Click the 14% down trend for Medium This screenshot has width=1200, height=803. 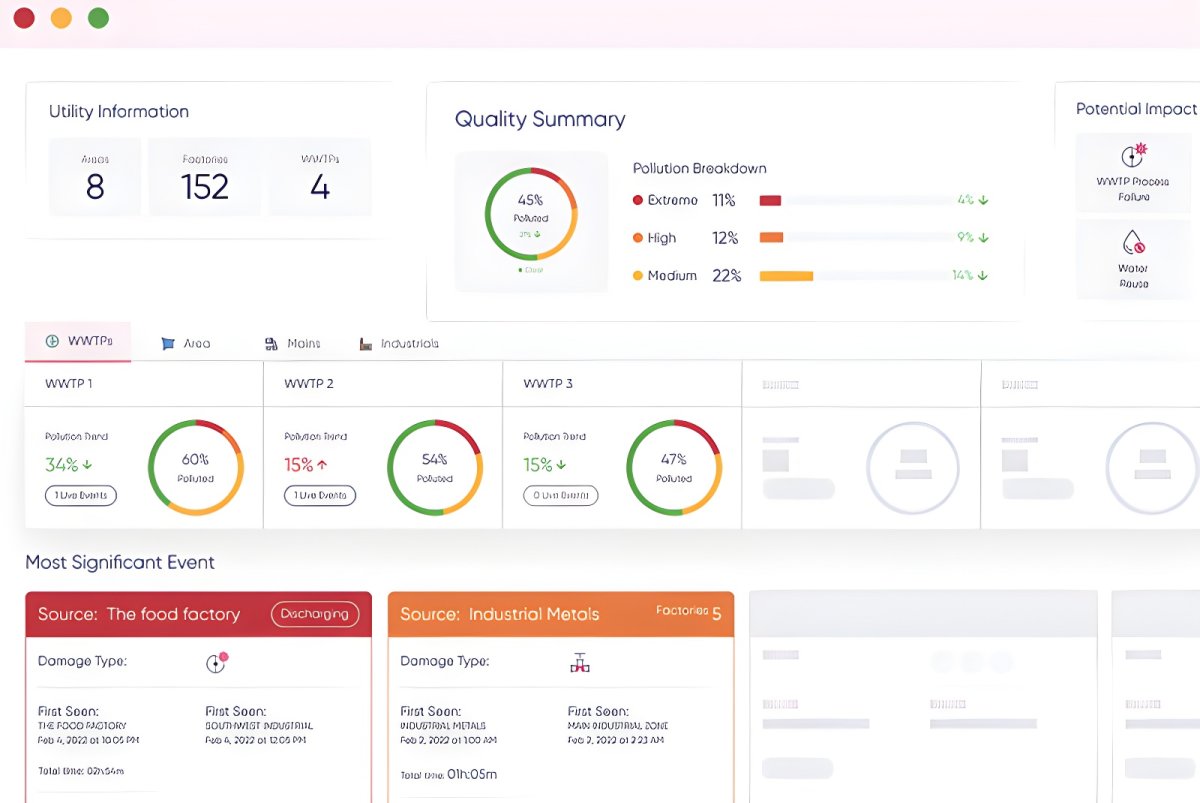coord(970,275)
